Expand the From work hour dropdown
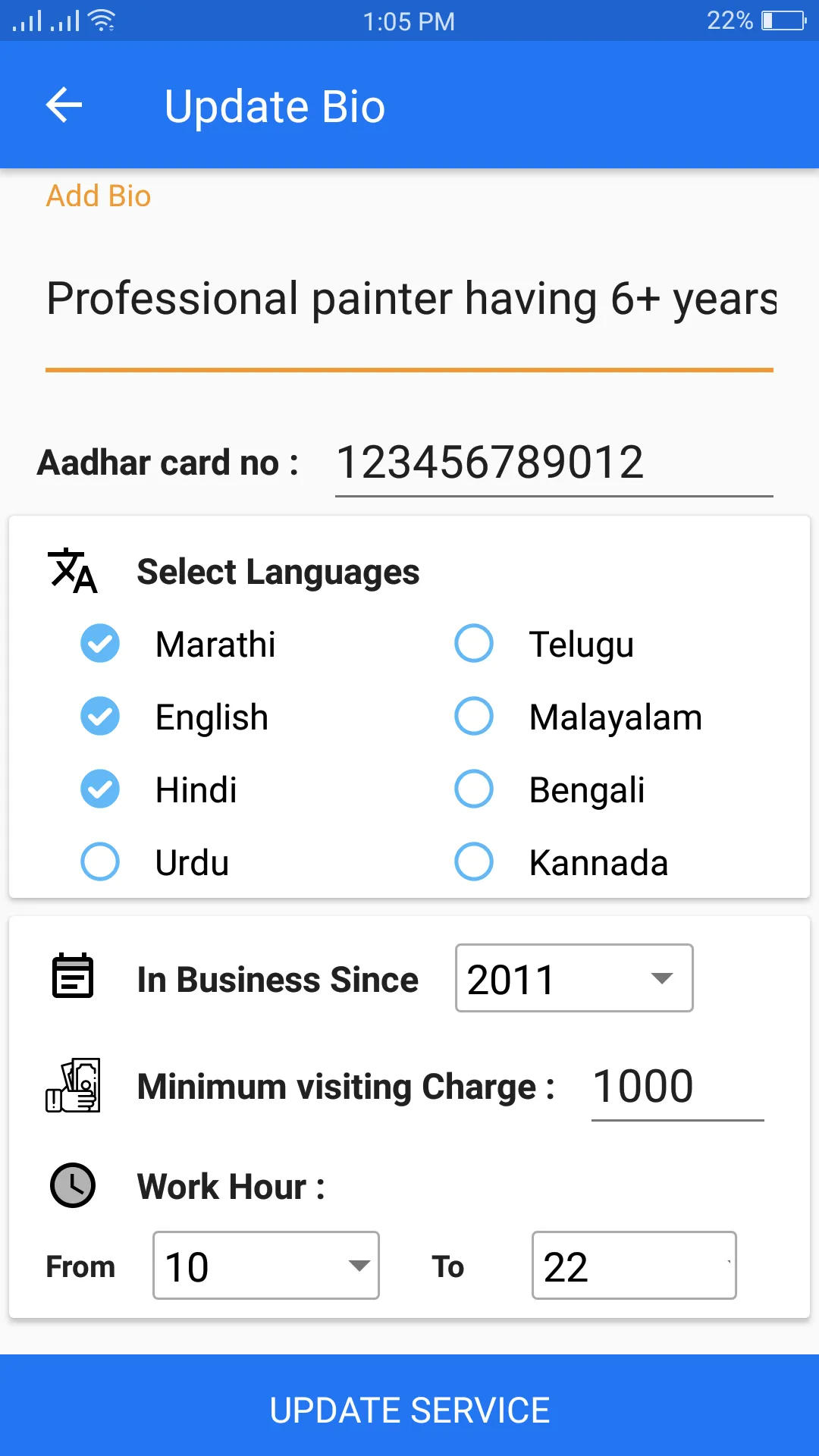Image resolution: width=819 pixels, height=1456 pixels. [x=266, y=1266]
